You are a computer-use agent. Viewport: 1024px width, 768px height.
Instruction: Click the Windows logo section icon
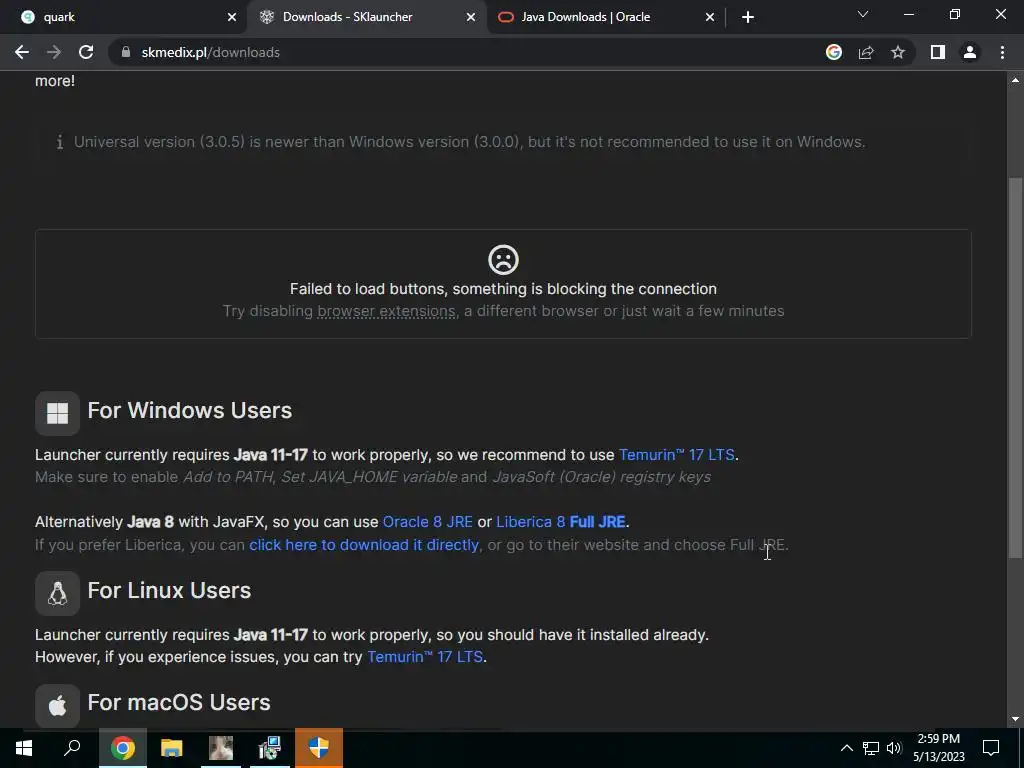pyautogui.click(x=57, y=413)
